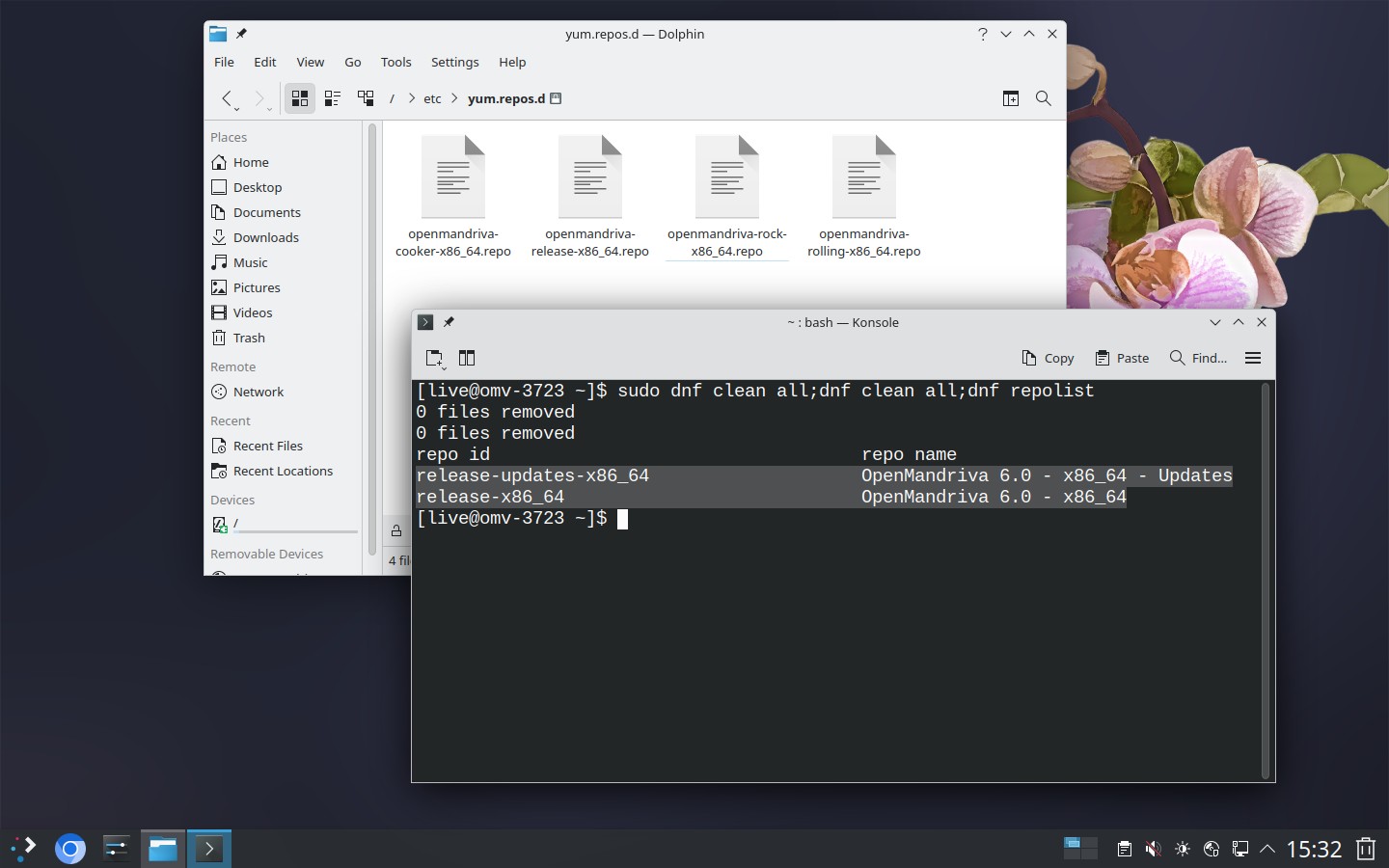The image size is (1389, 868).
Task: Click Copy button in Konsole toolbar
Action: [1048, 358]
